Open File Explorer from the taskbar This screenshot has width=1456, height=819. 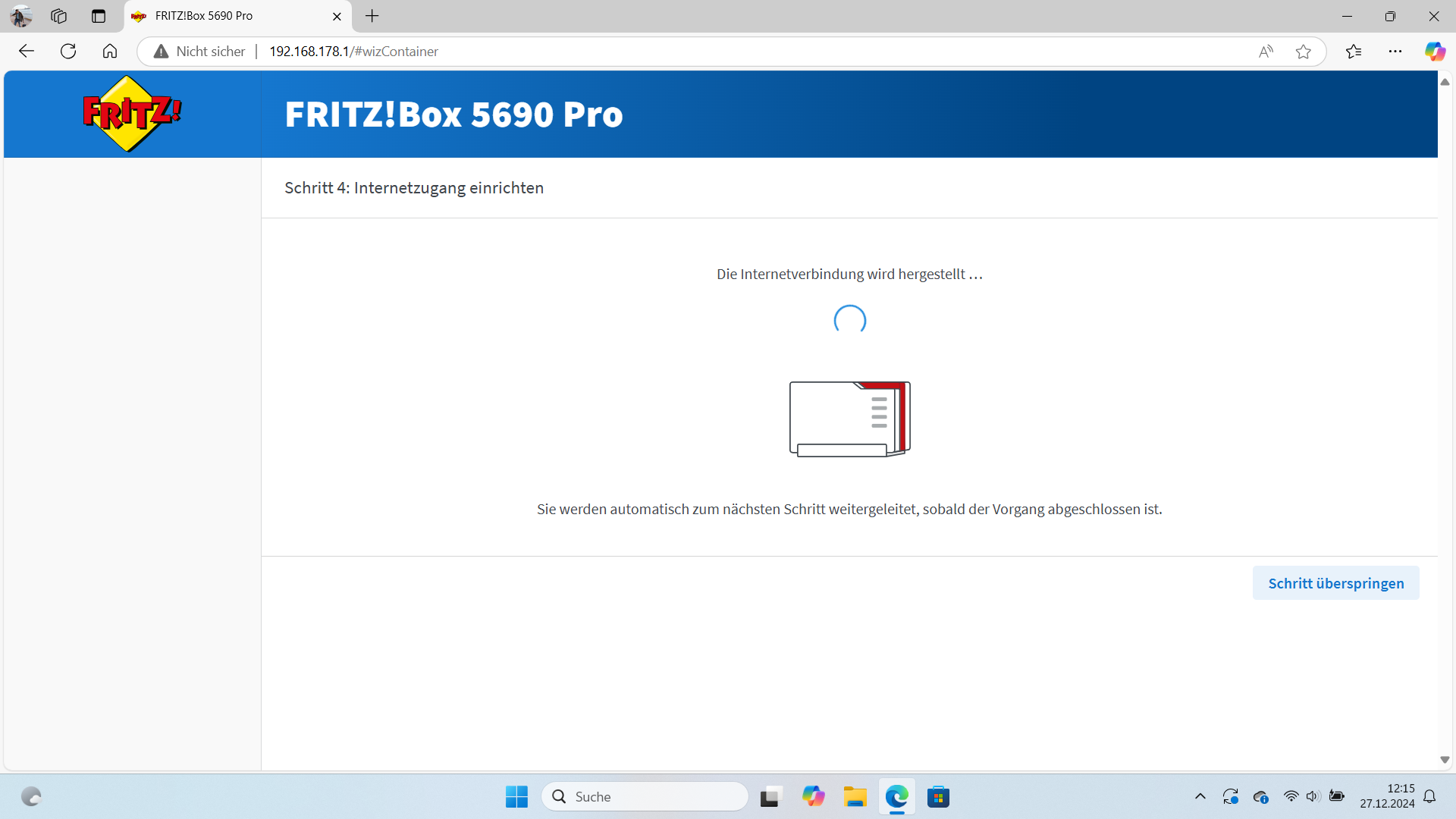coord(855,796)
